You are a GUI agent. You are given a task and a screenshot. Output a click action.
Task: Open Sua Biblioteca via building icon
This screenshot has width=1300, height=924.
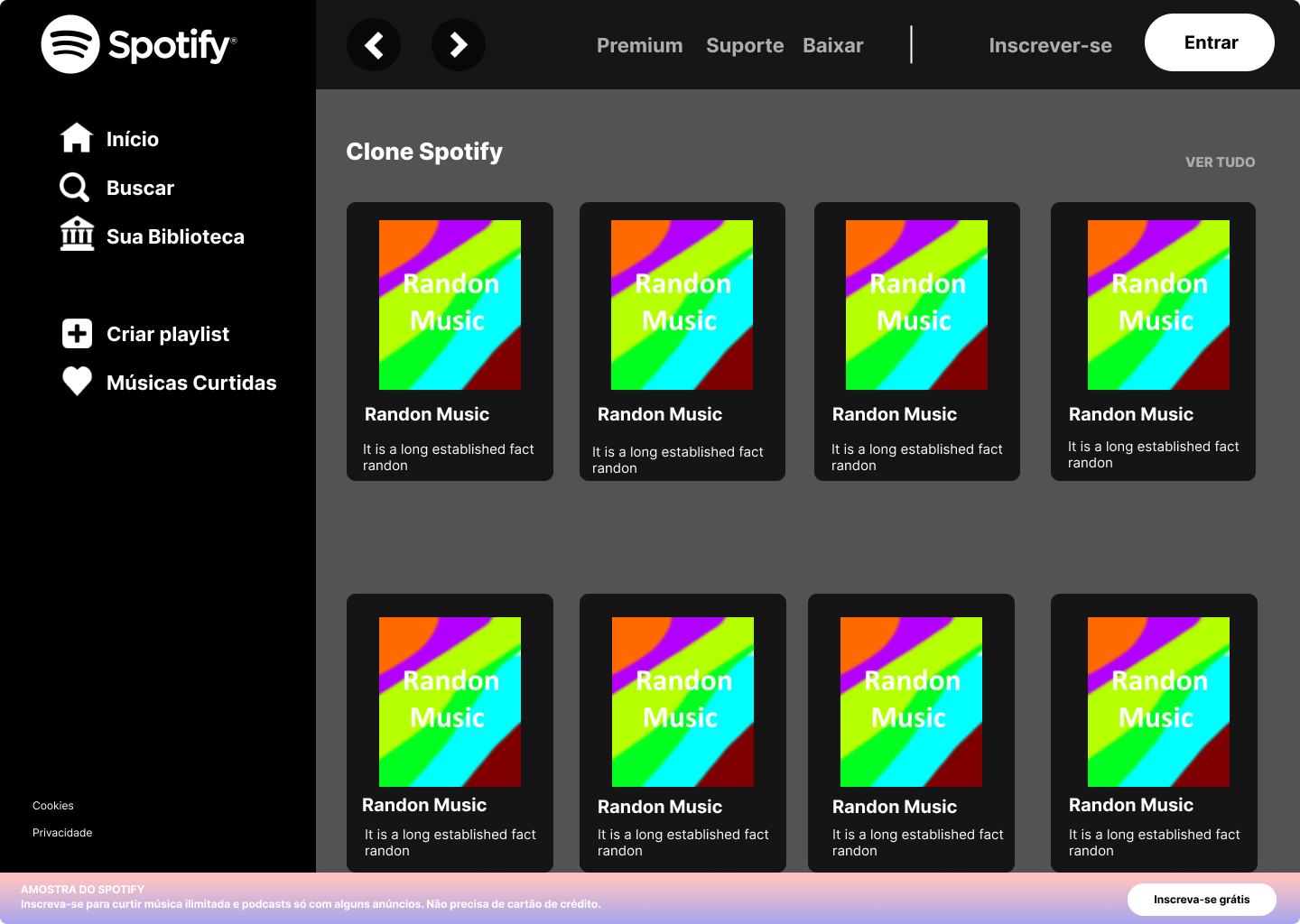77,235
